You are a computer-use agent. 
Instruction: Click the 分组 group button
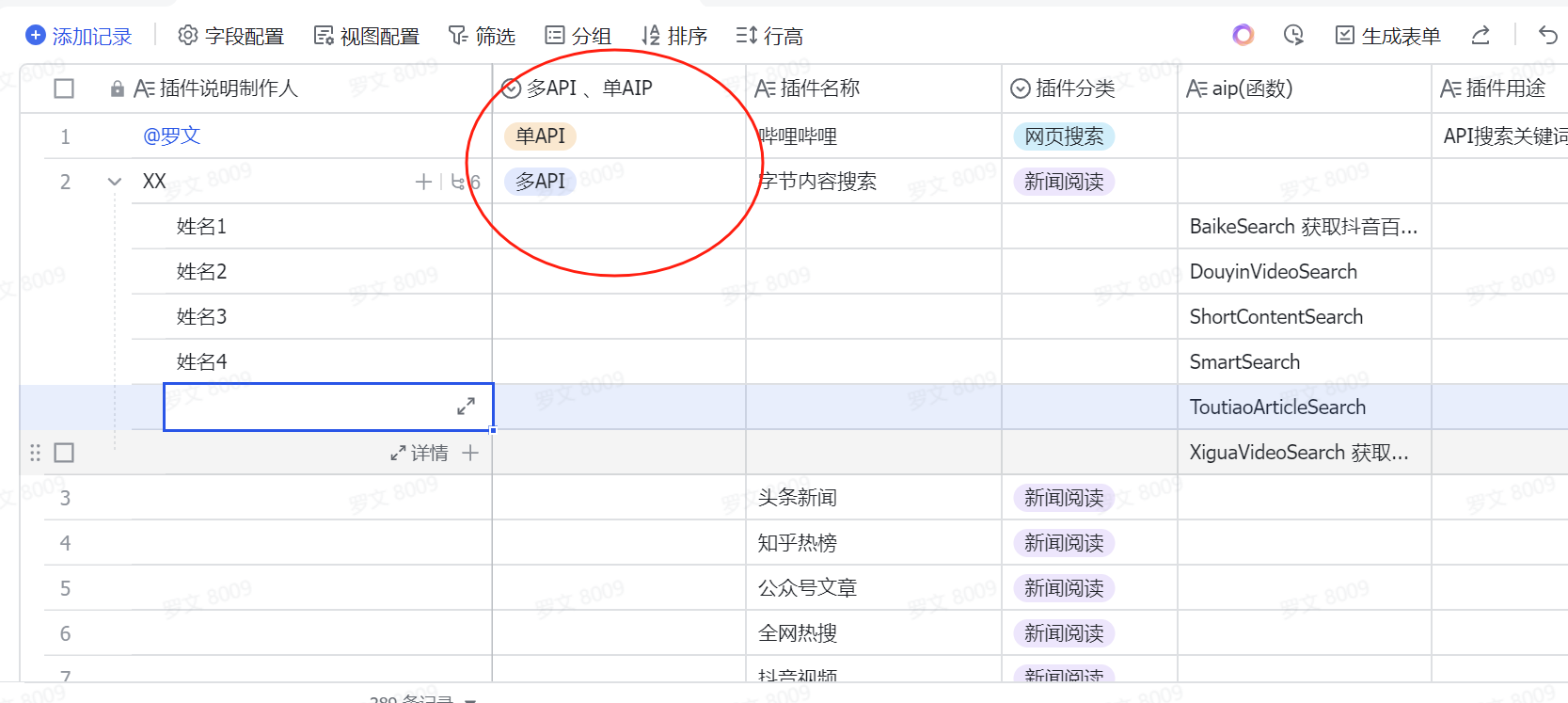click(578, 36)
